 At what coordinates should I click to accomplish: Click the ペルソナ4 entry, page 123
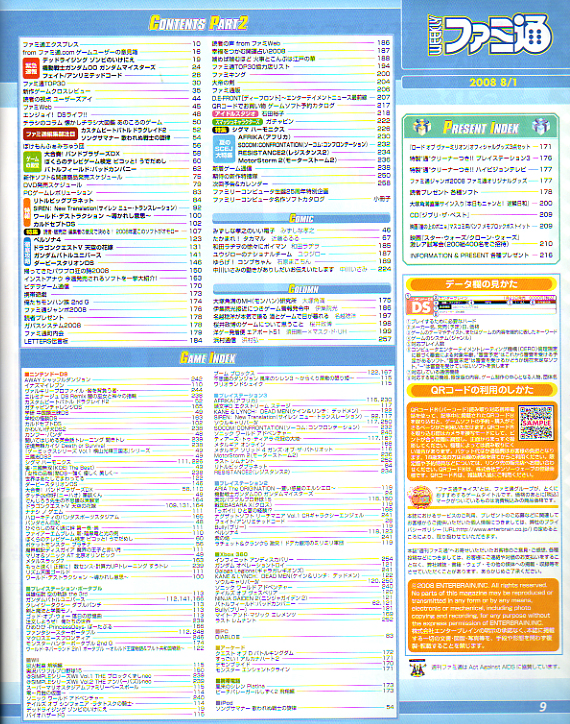coord(117,239)
